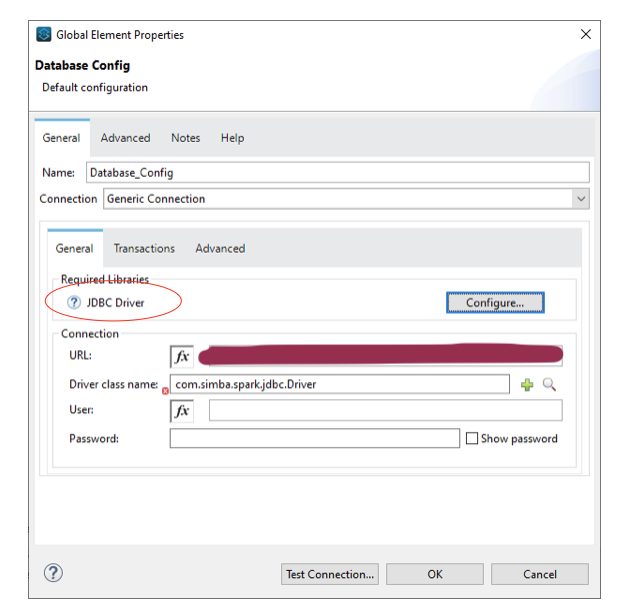This screenshot has height=611, width=622.
Task: Click the fx expression icon beside User
Action: click(x=182, y=410)
